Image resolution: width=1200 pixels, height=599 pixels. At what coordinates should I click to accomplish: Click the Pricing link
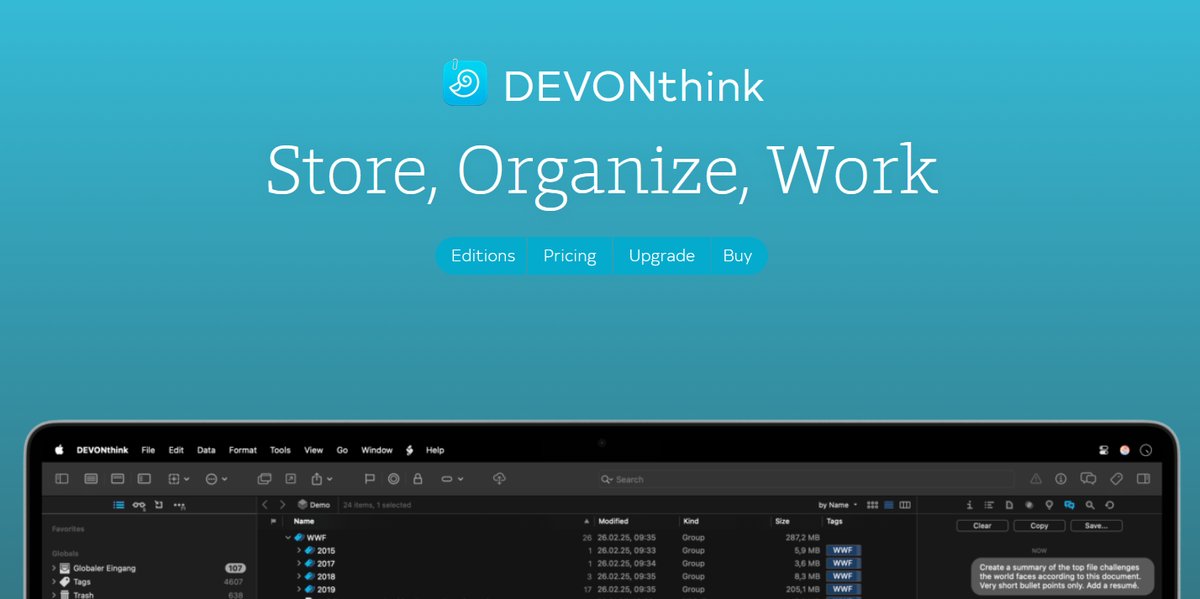pyautogui.click(x=569, y=256)
